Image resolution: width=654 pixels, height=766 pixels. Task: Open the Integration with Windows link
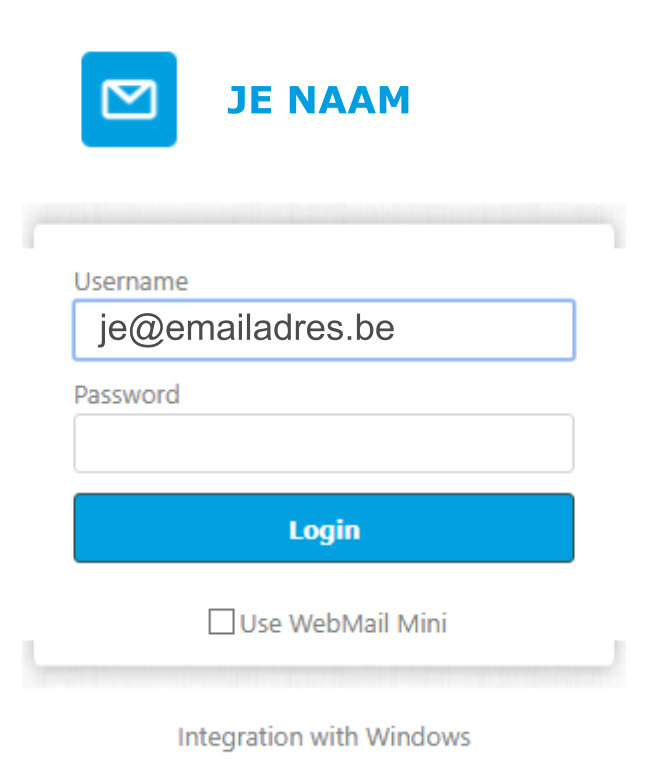324,737
